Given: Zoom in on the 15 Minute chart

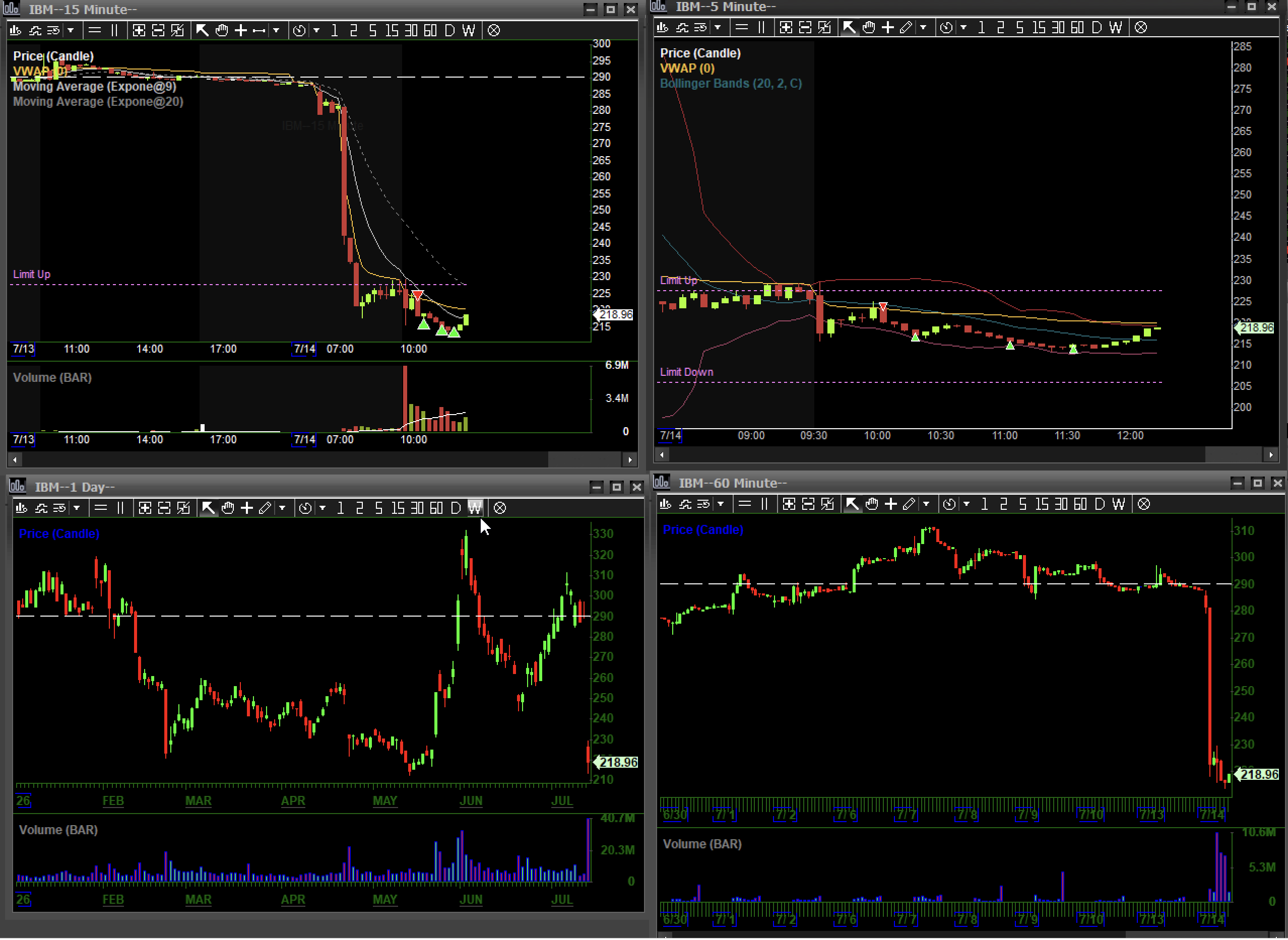Looking at the screenshot, I should [139, 30].
